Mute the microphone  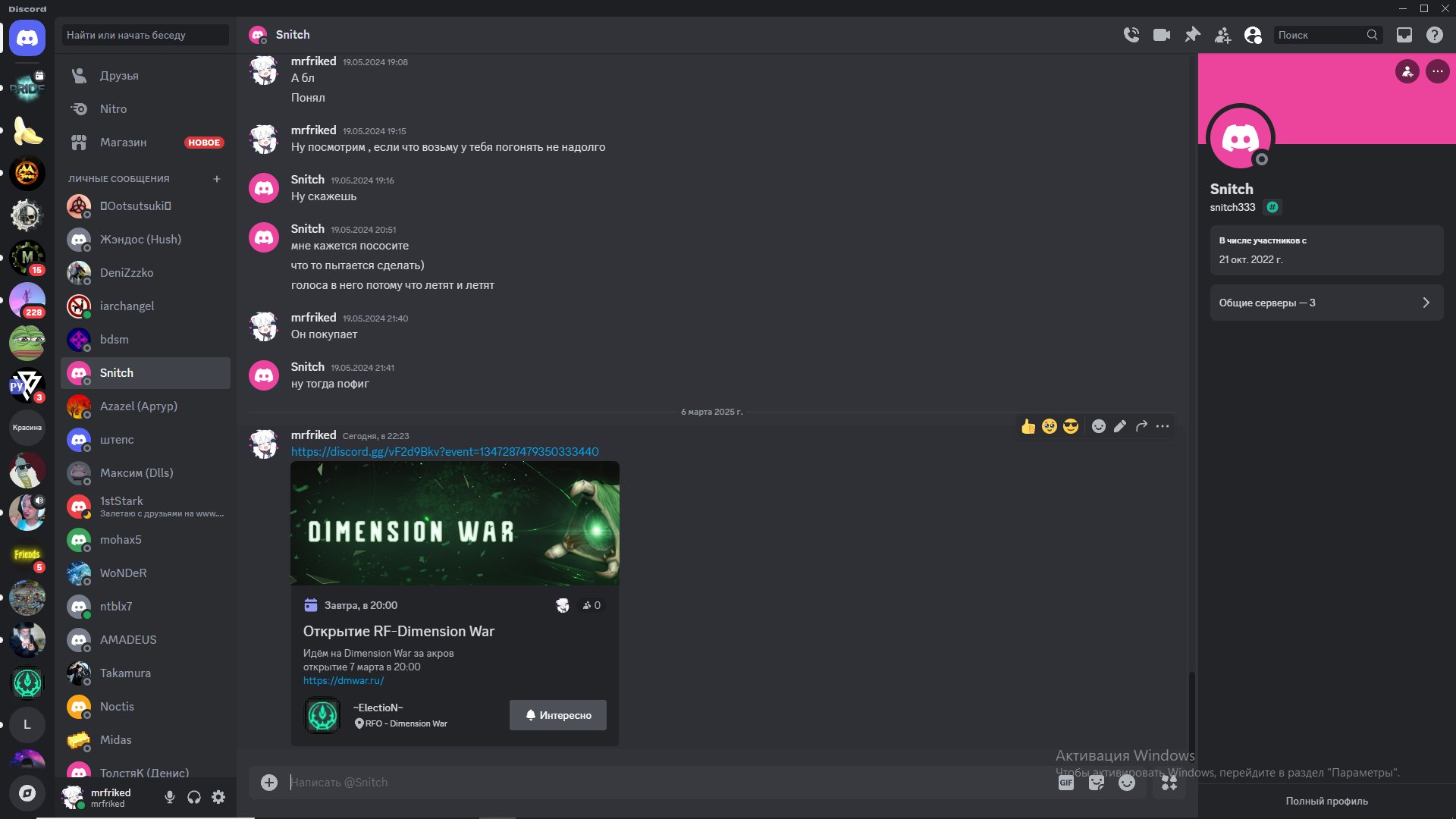pyautogui.click(x=170, y=797)
